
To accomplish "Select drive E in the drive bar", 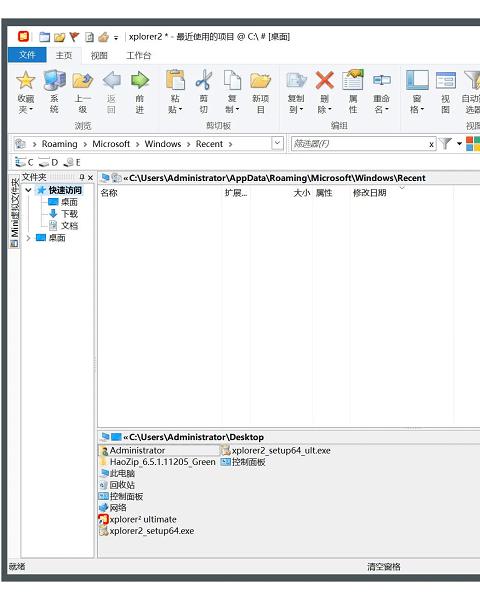I will (x=72, y=162).
